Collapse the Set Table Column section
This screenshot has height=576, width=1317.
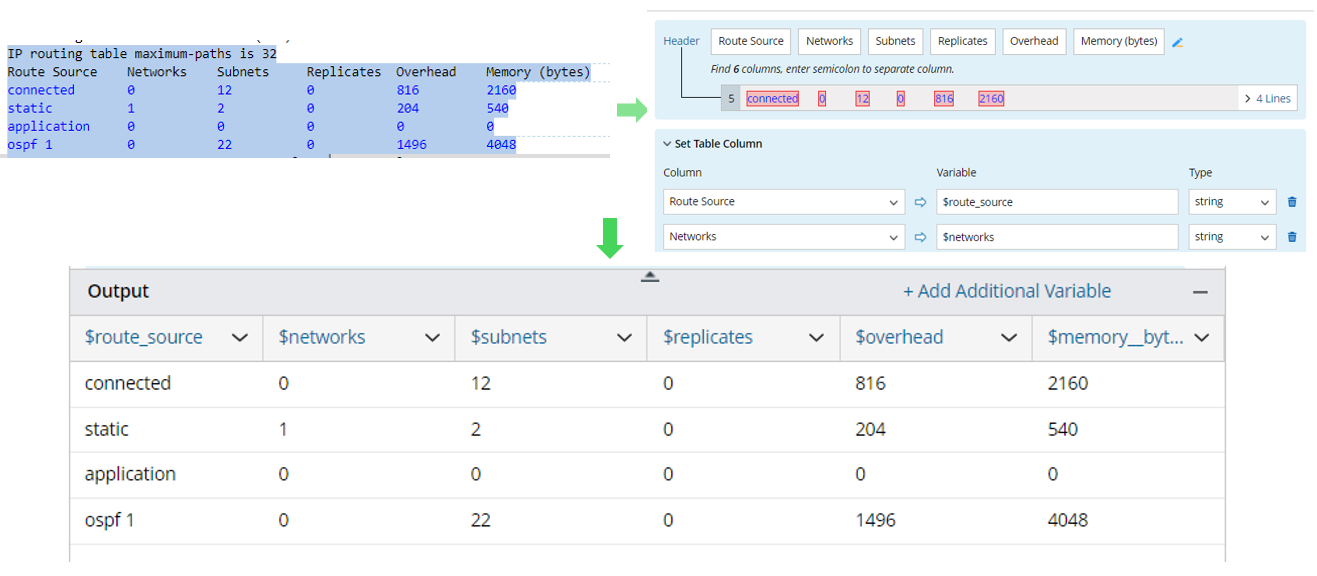click(668, 144)
